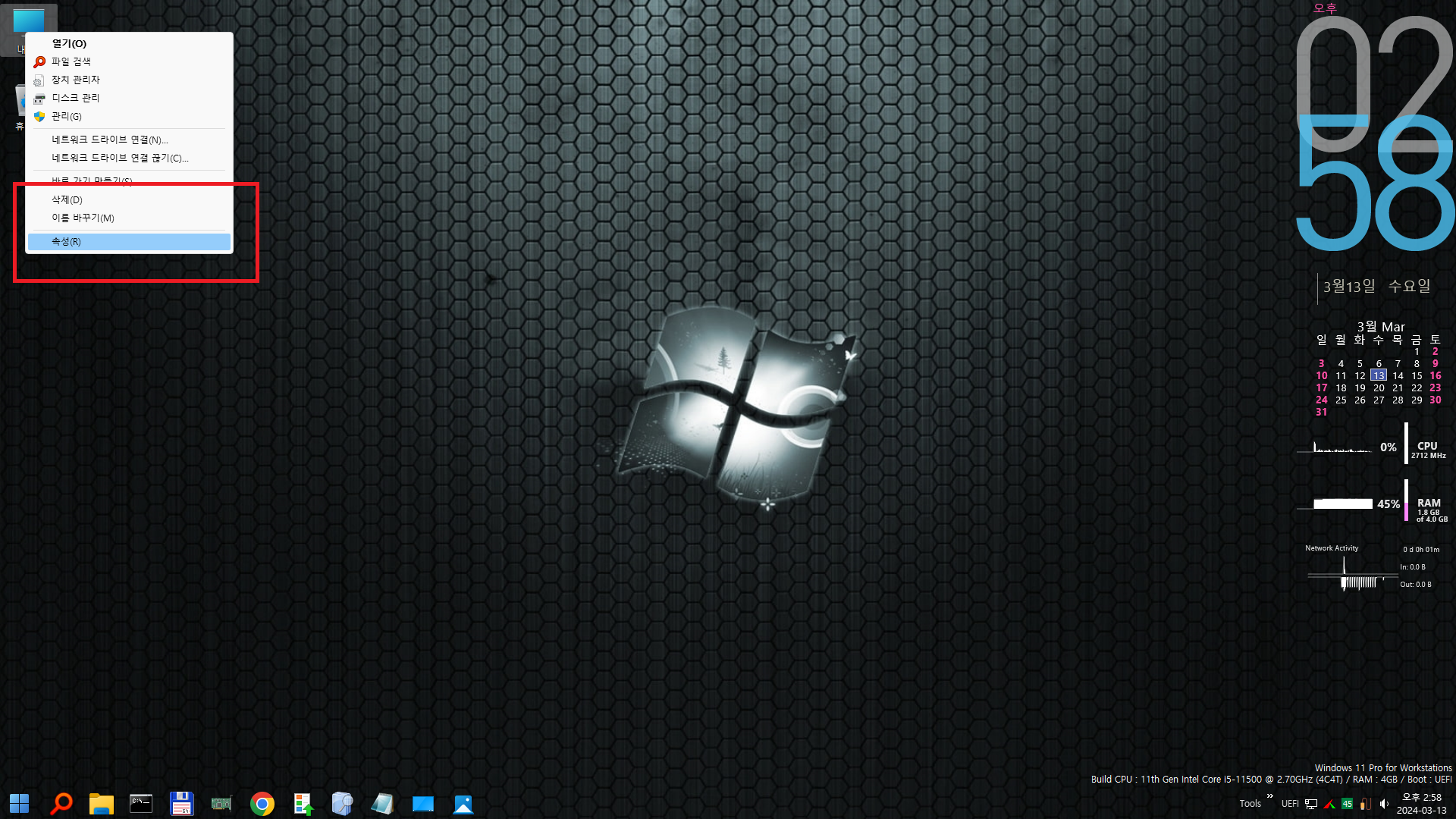Choose 열기(O) in the context menu
Viewport: 1456px width, 819px height.
click(x=129, y=43)
